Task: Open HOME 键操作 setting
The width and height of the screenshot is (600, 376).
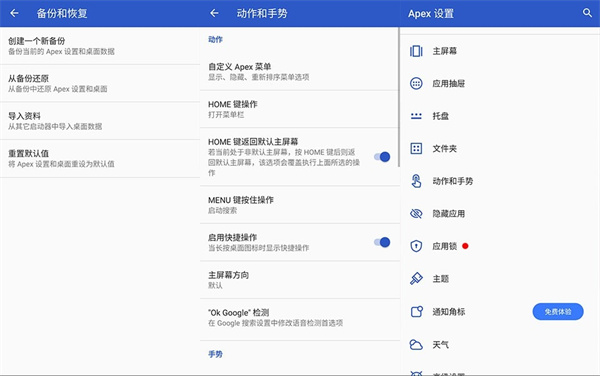Action: click(299, 109)
